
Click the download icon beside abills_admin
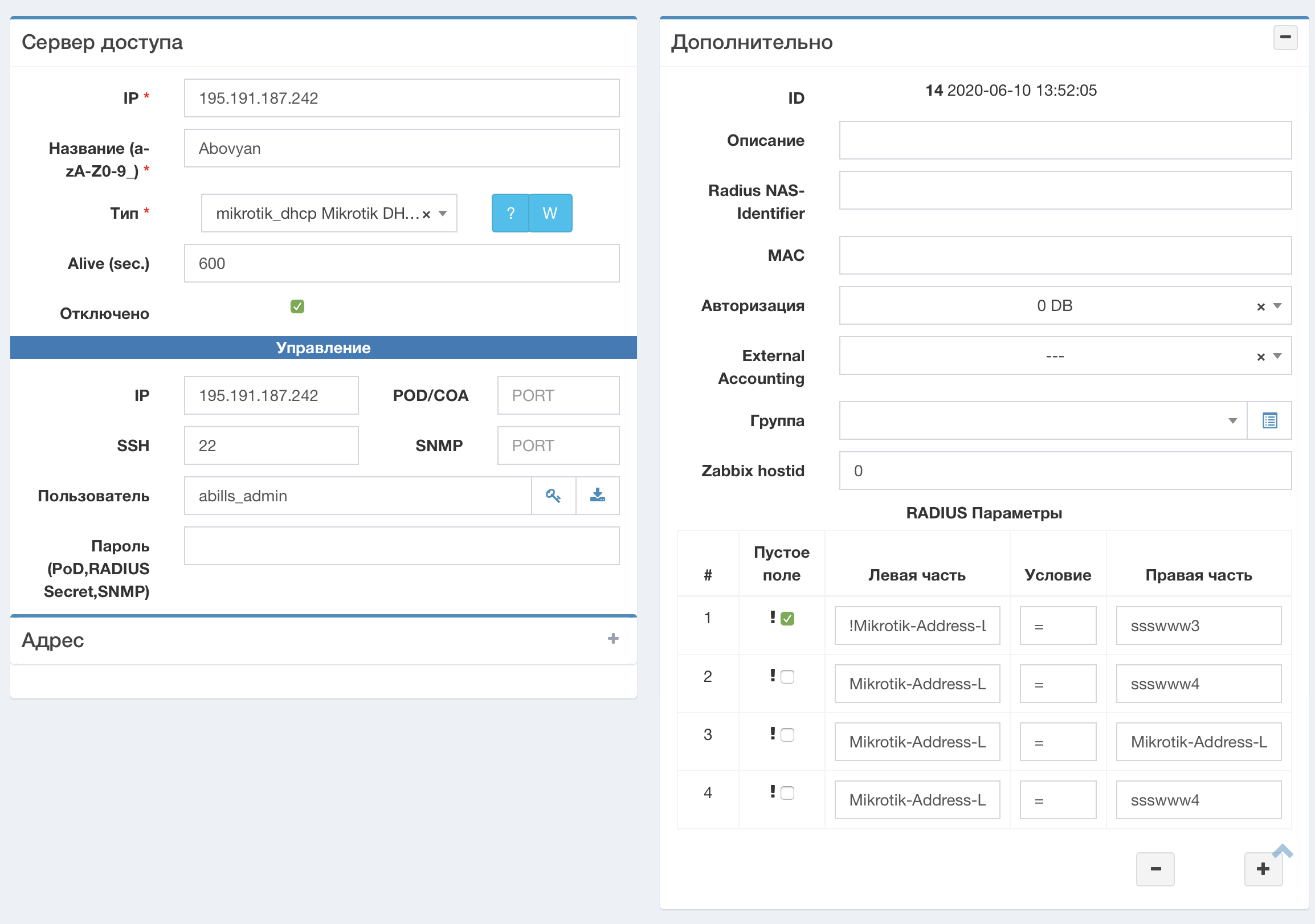(597, 496)
